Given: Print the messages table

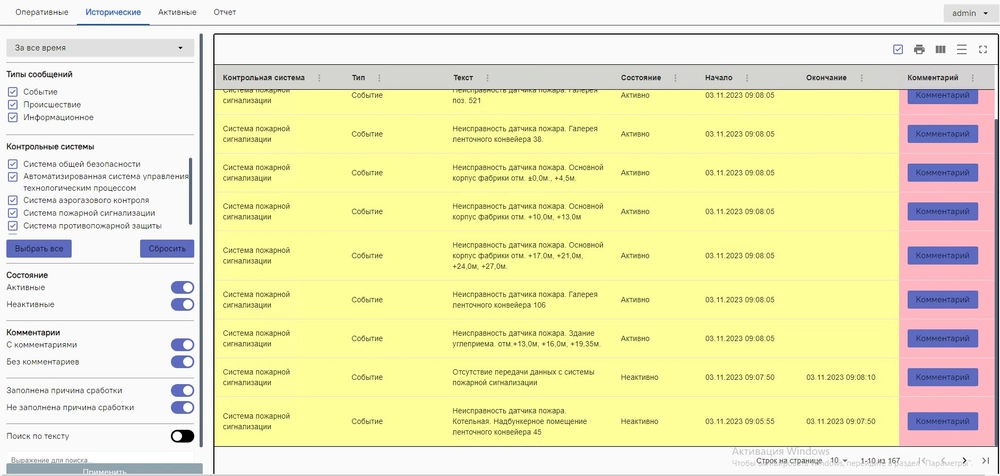Looking at the screenshot, I should [x=919, y=49].
